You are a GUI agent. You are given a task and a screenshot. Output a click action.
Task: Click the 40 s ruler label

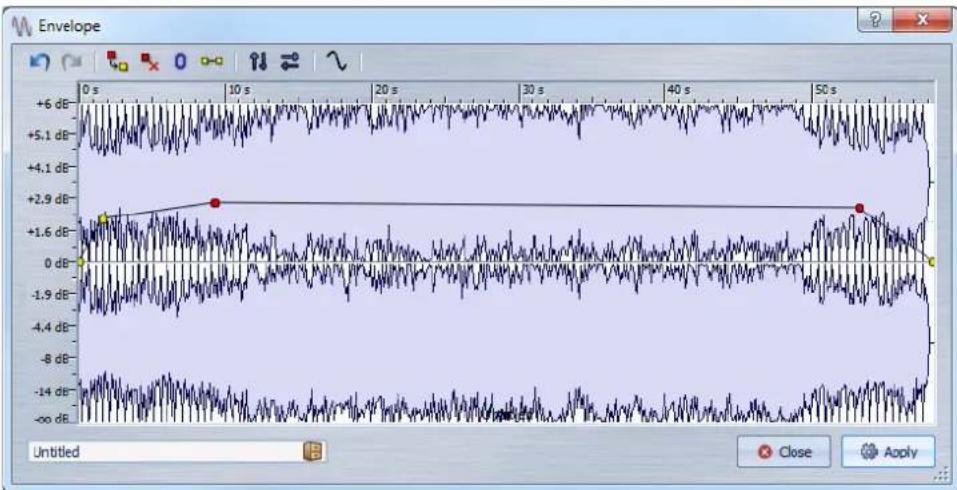[679, 90]
